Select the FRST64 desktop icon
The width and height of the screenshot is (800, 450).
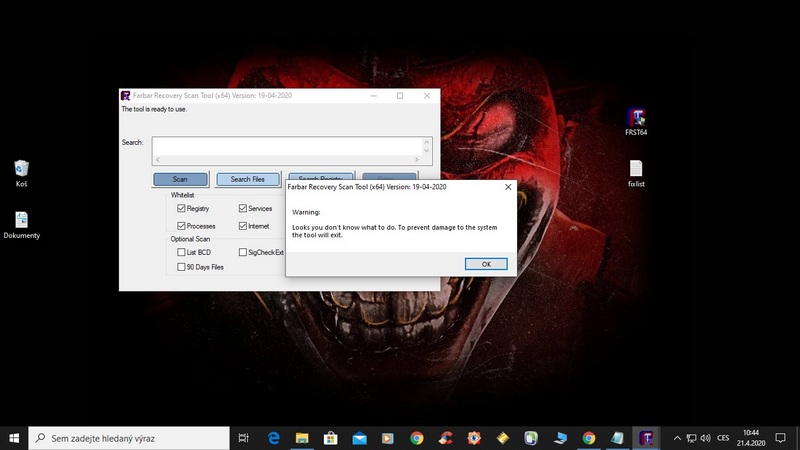click(x=636, y=121)
